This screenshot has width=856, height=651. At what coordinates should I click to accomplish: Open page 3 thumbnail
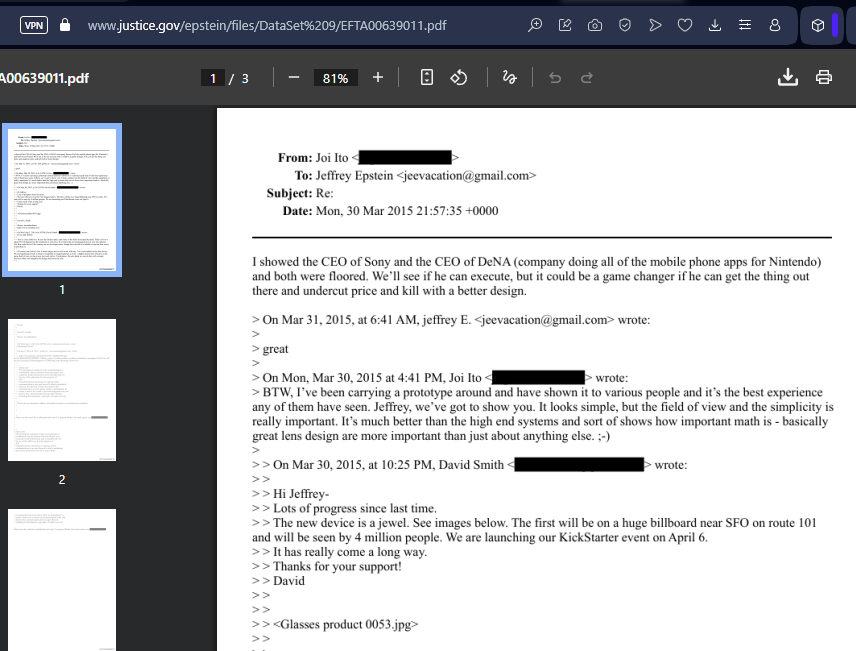62,579
